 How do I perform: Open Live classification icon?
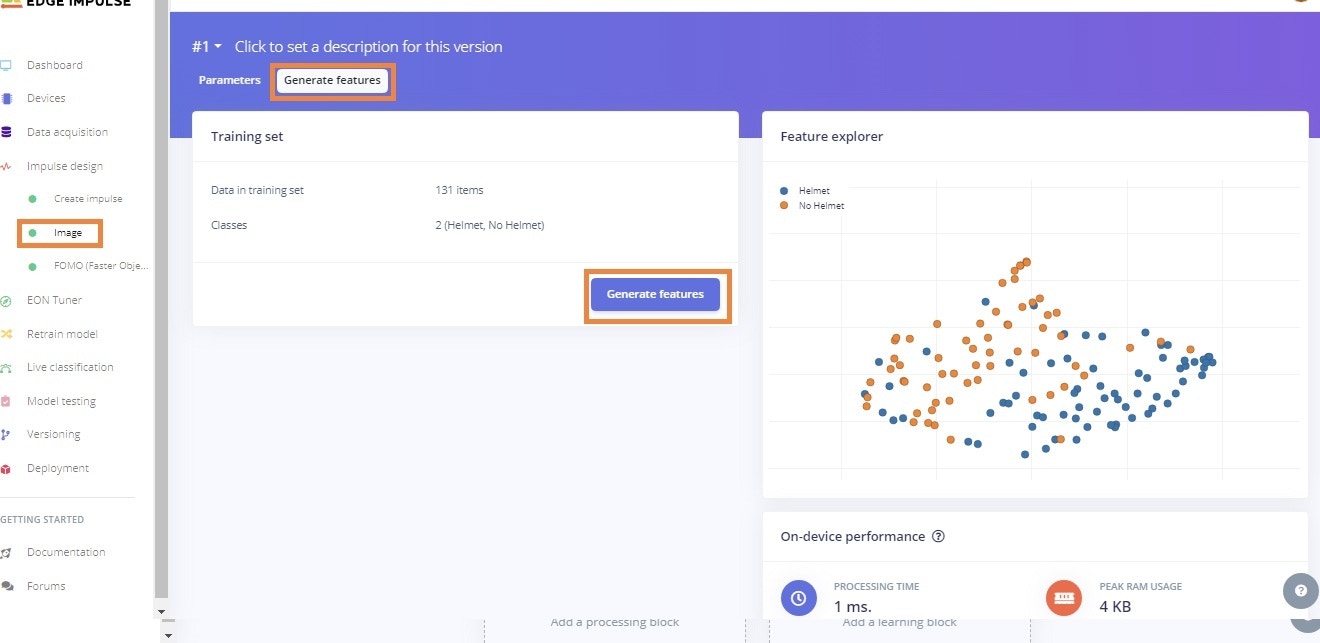click(6, 368)
